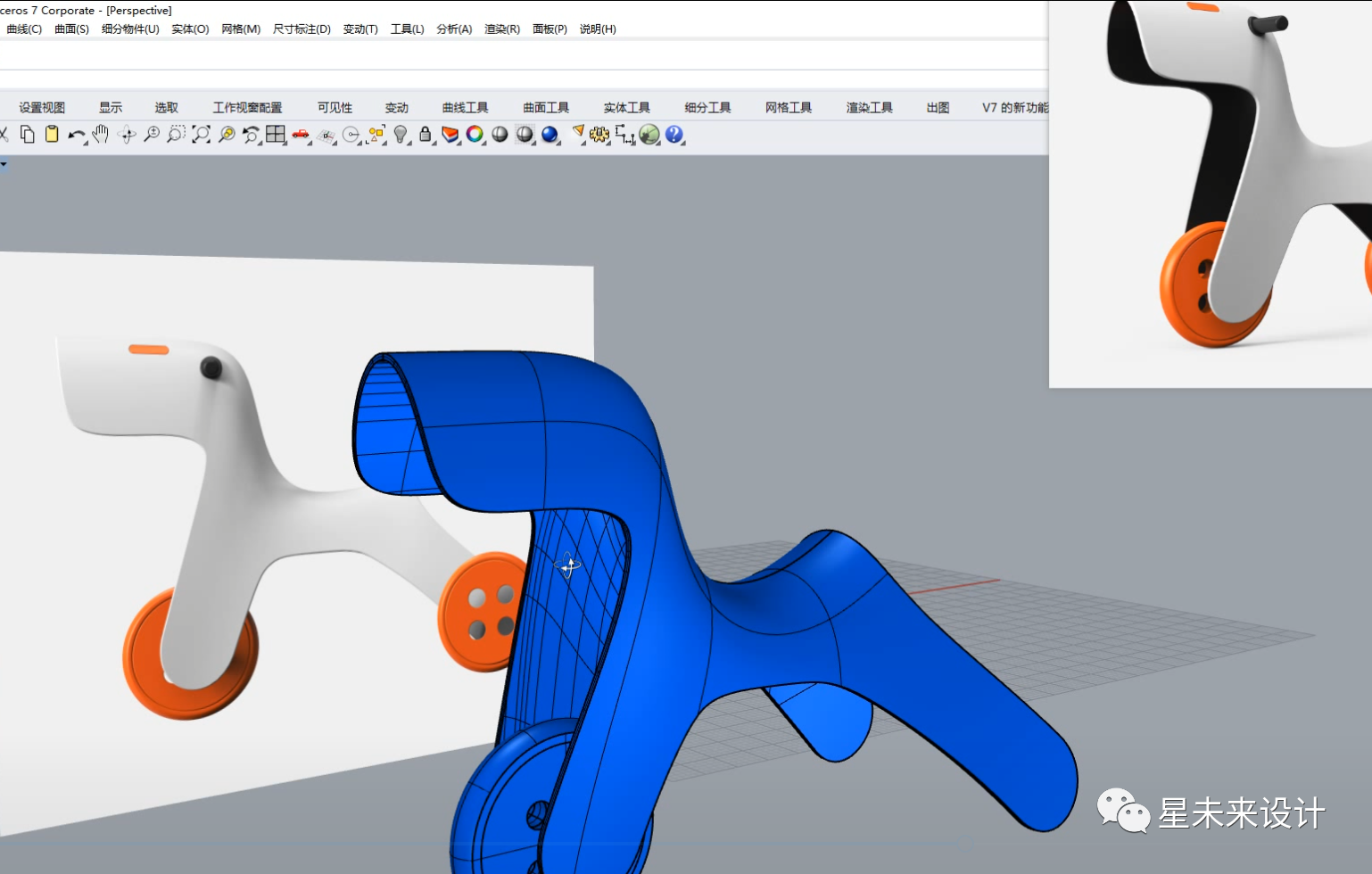Switch to the 渲染工具 toolbar tab
Screen dimensions: 1372x874
(870, 108)
